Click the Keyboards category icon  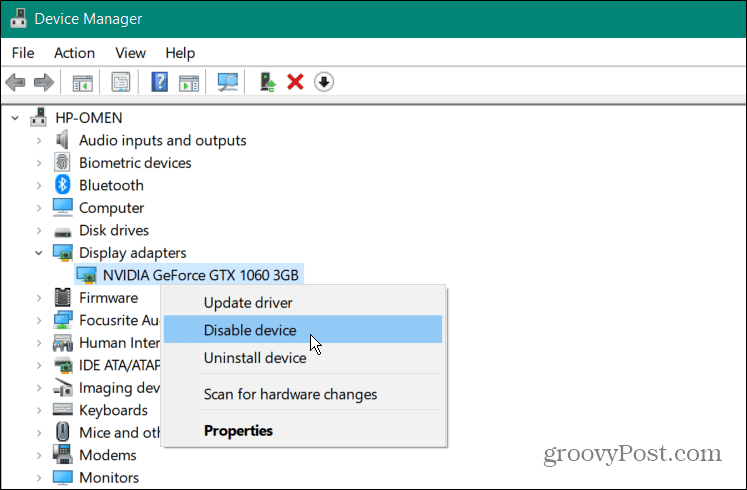pos(62,410)
